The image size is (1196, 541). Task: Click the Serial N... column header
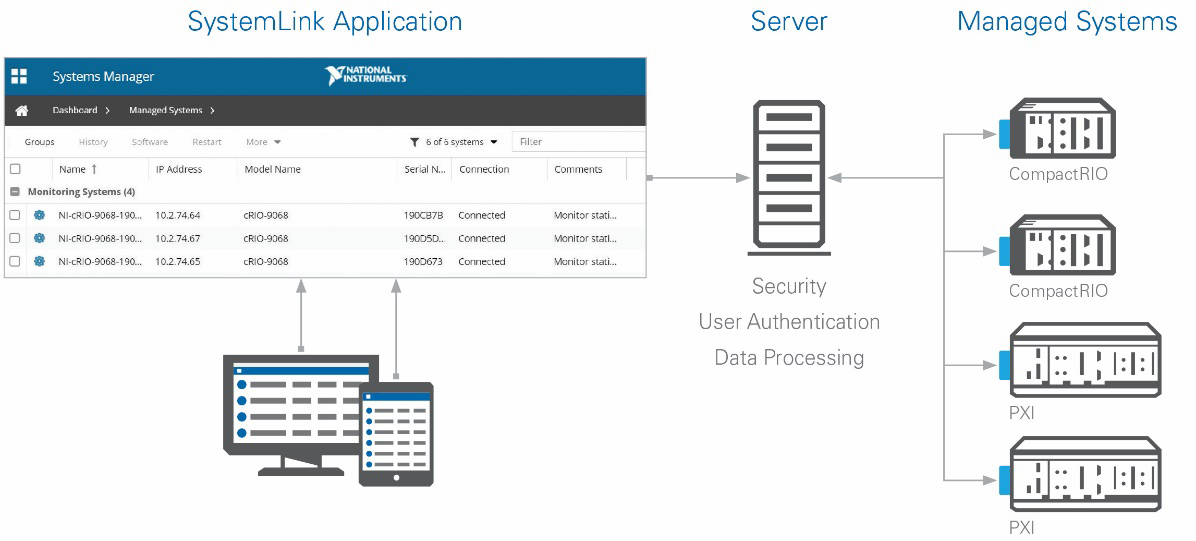[x=425, y=169]
